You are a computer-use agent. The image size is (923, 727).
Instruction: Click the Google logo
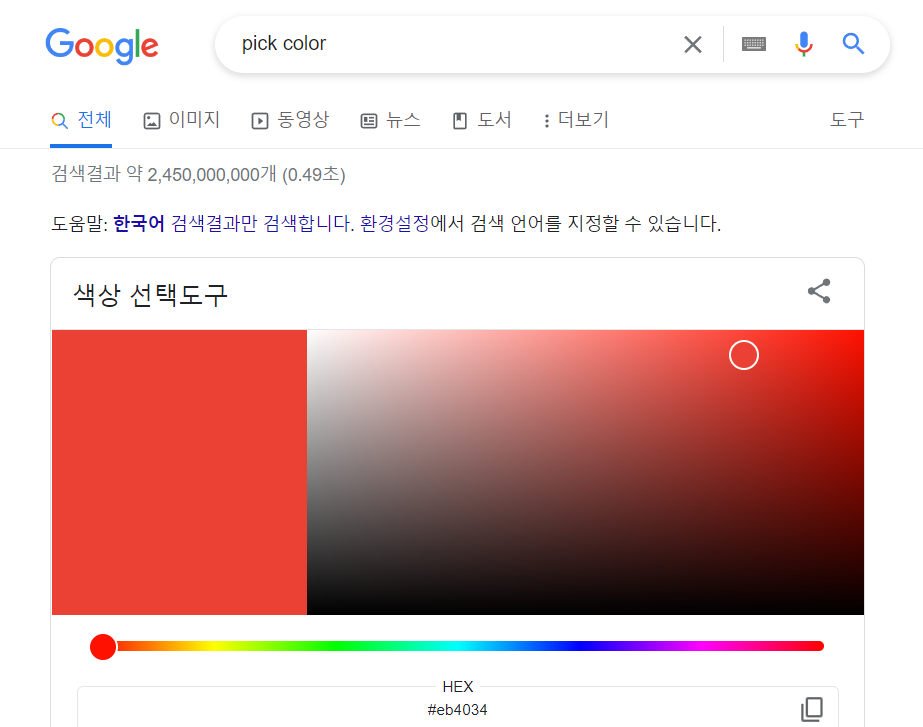pyautogui.click(x=102, y=45)
